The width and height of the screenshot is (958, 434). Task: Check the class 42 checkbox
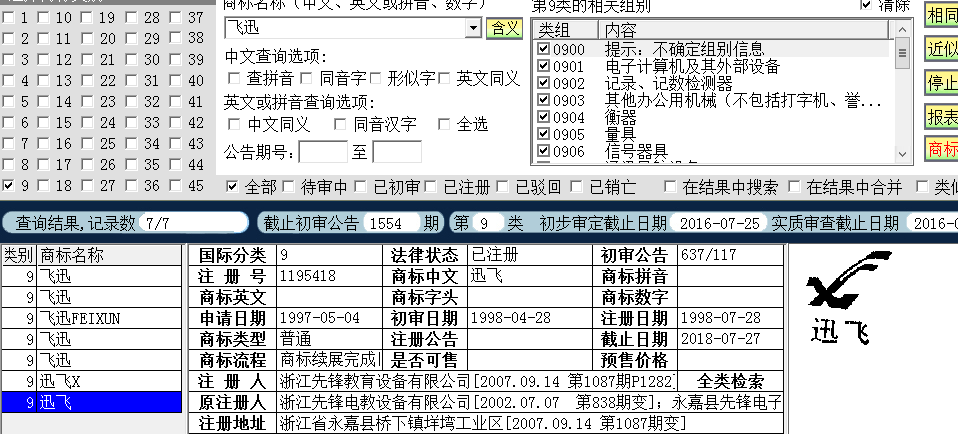176,122
